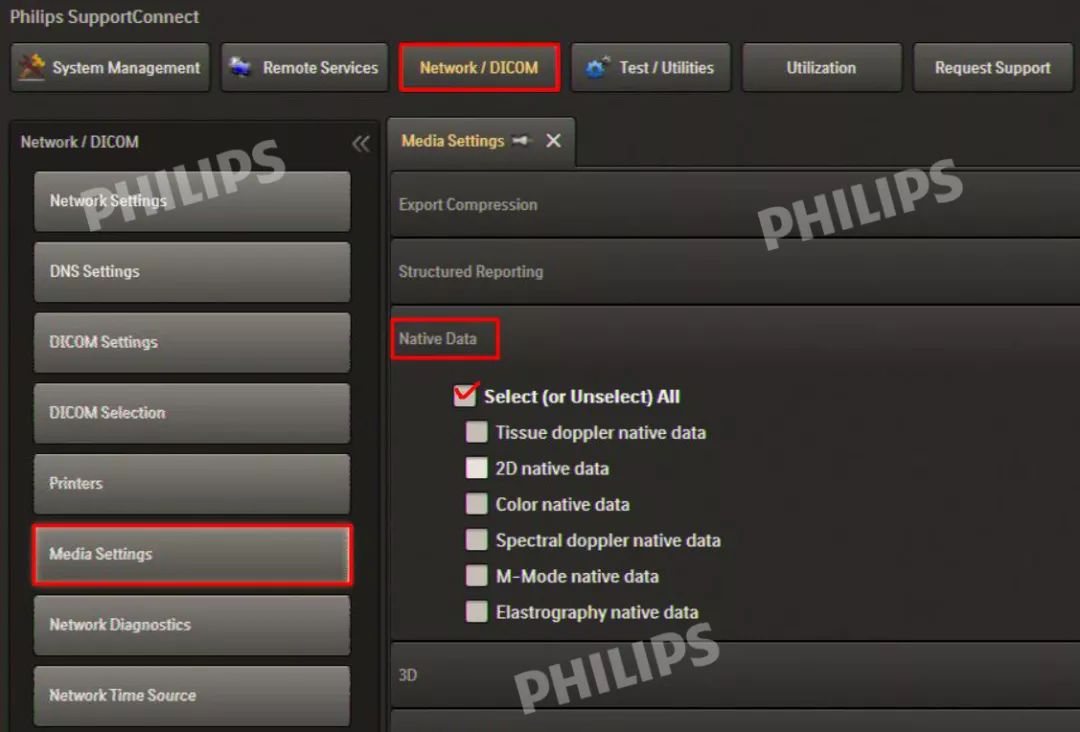1080x732 pixels.
Task: Click the System Management tools icon
Action: (31, 67)
